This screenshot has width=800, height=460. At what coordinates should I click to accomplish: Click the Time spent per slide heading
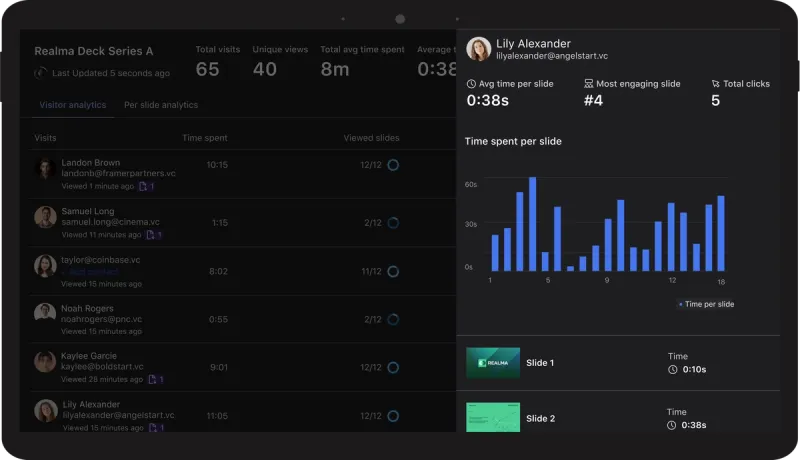click(x=513, y=141)
